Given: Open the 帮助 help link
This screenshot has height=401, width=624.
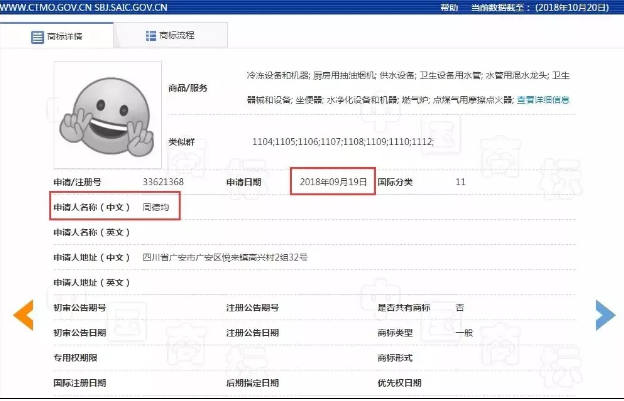Looking at the screenshot, I should pos(449,7).
